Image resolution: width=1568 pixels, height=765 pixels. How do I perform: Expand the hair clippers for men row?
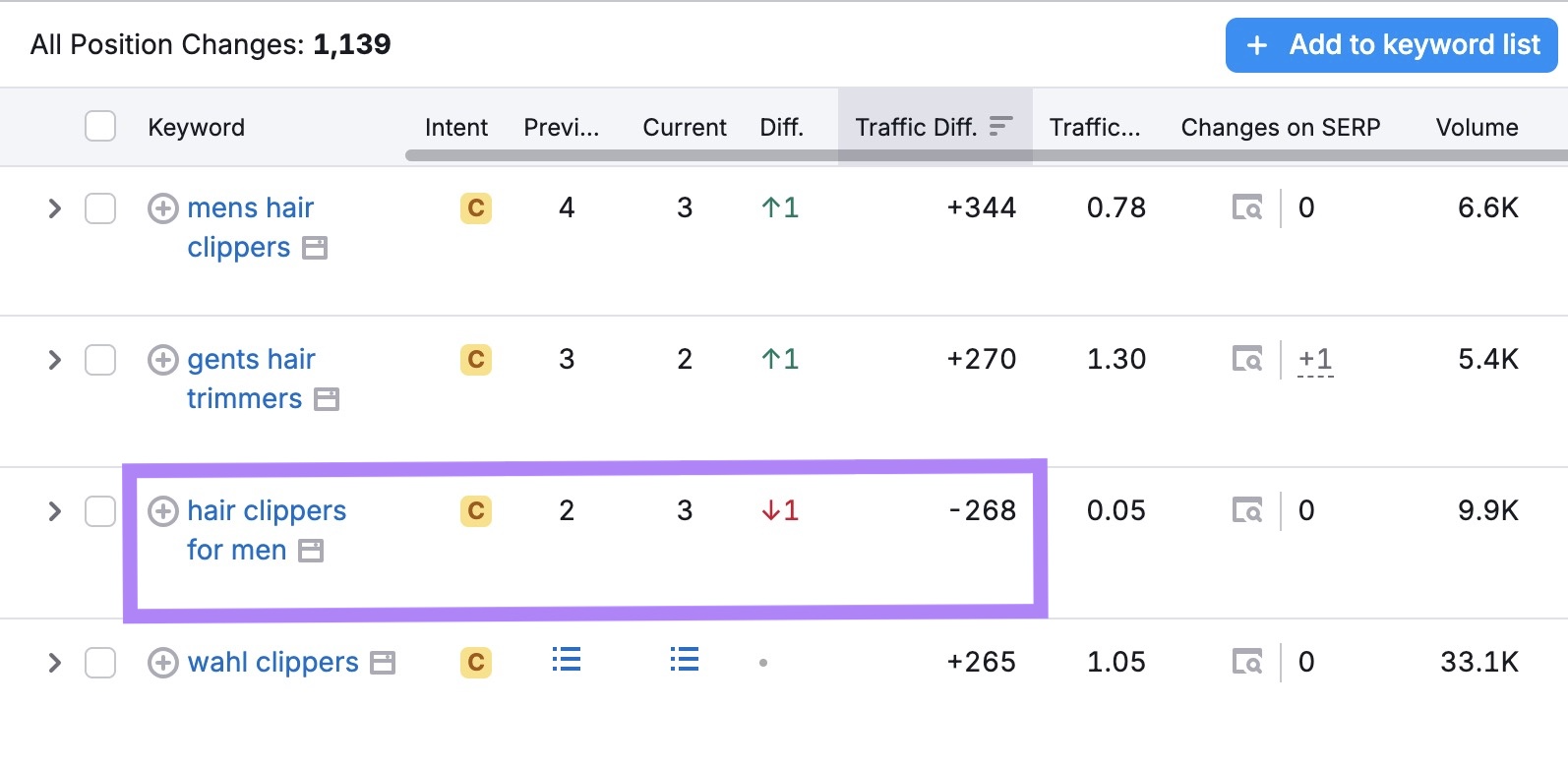tap(55, 511)
